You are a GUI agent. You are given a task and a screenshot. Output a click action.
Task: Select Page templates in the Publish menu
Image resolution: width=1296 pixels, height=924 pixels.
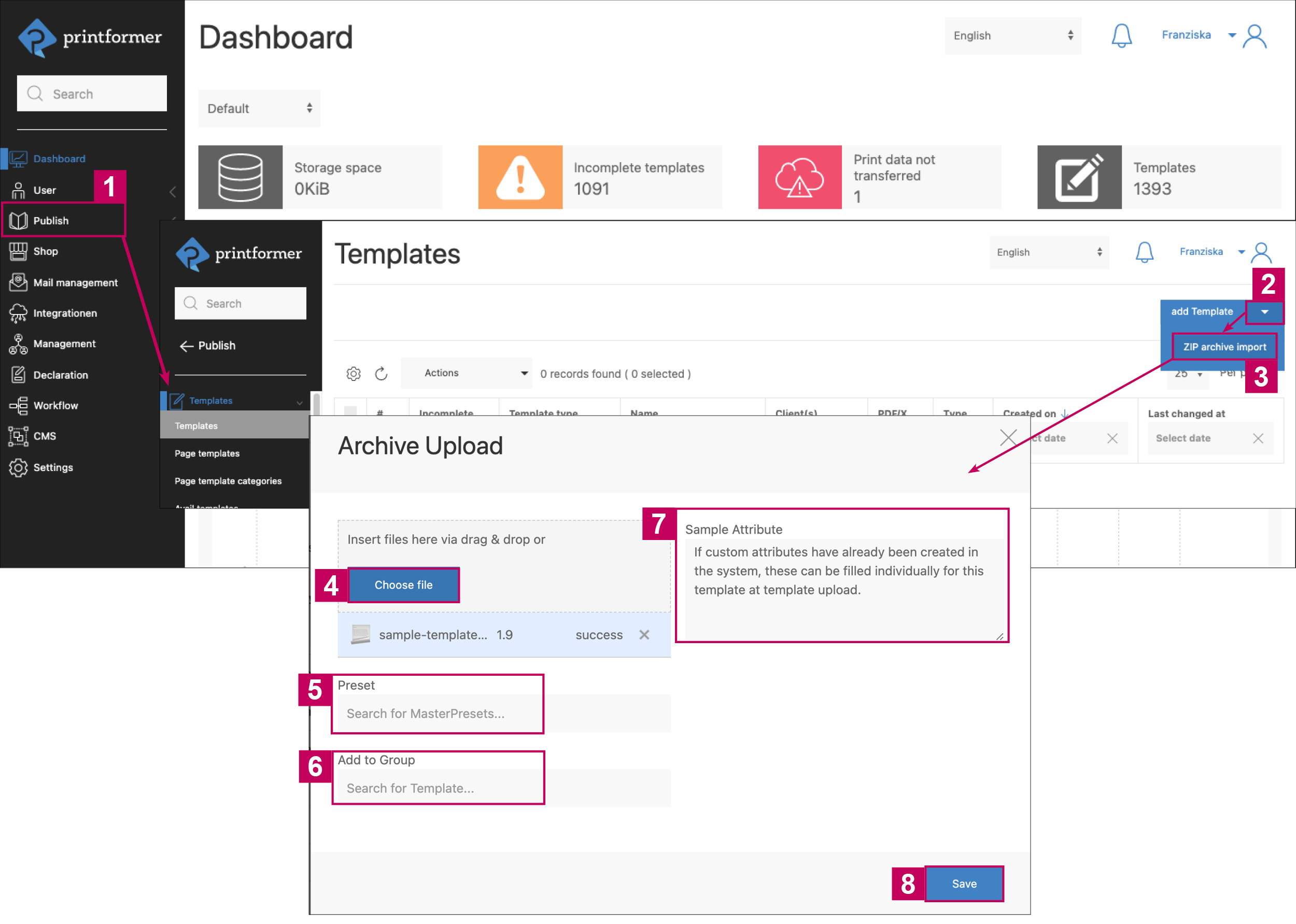click(x=207, y=453)
